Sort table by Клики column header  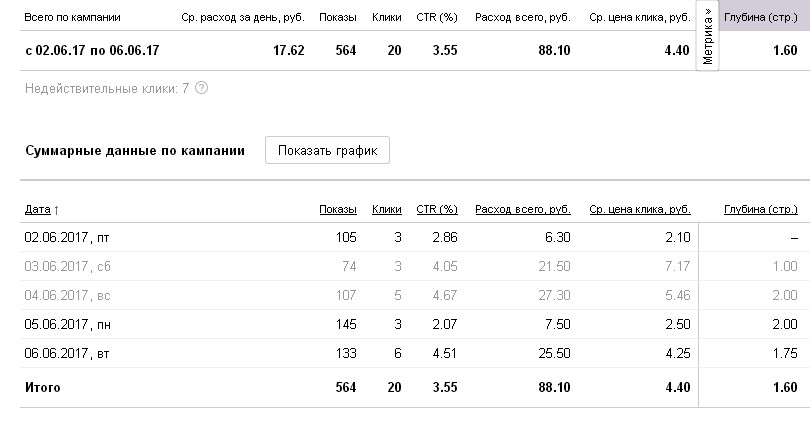click(x=386, y=209)
